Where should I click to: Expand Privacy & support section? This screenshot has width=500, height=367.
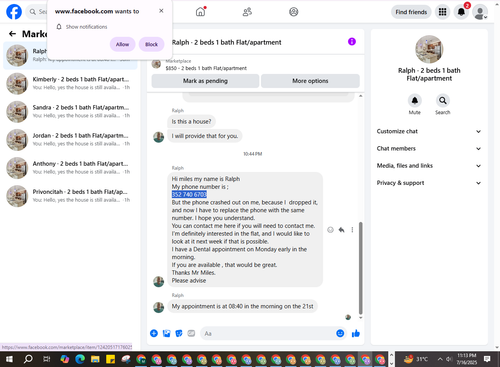pyautogui.click(x=429, y=183)
